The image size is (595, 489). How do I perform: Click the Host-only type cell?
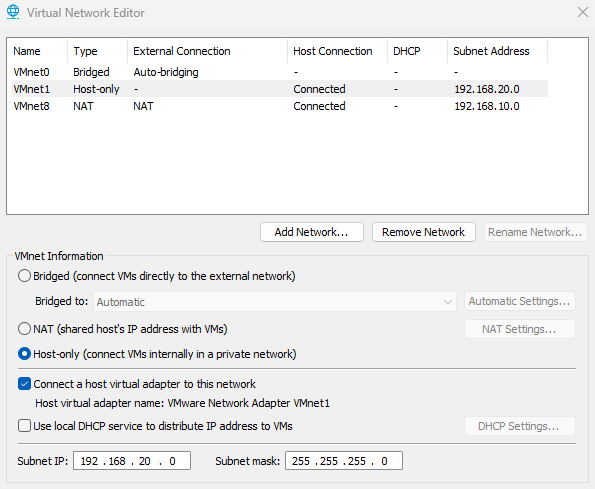coord(96,89)
